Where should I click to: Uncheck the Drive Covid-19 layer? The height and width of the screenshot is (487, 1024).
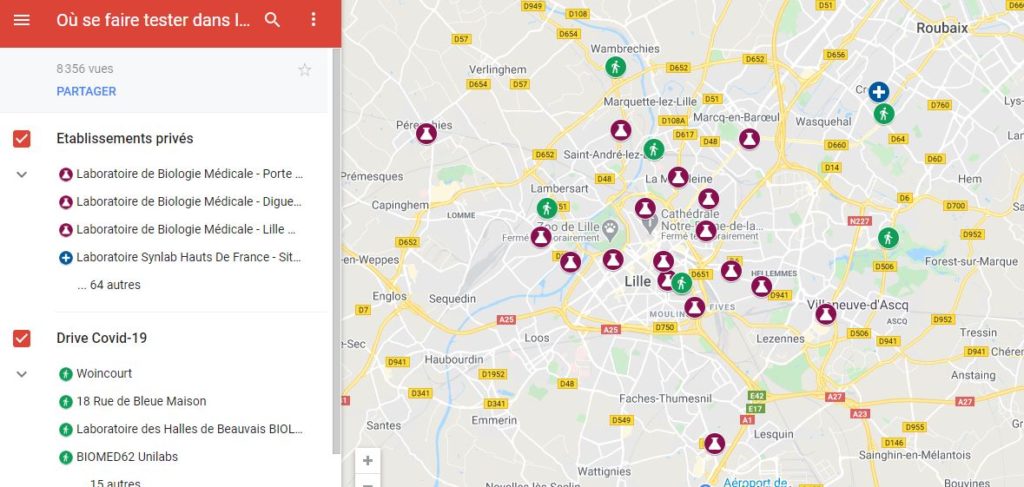(x=22, y=338)
